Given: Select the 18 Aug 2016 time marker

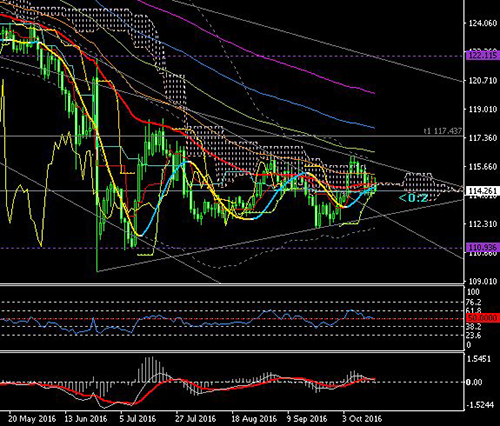Looking at the screenshot, I should coord(254,419).
